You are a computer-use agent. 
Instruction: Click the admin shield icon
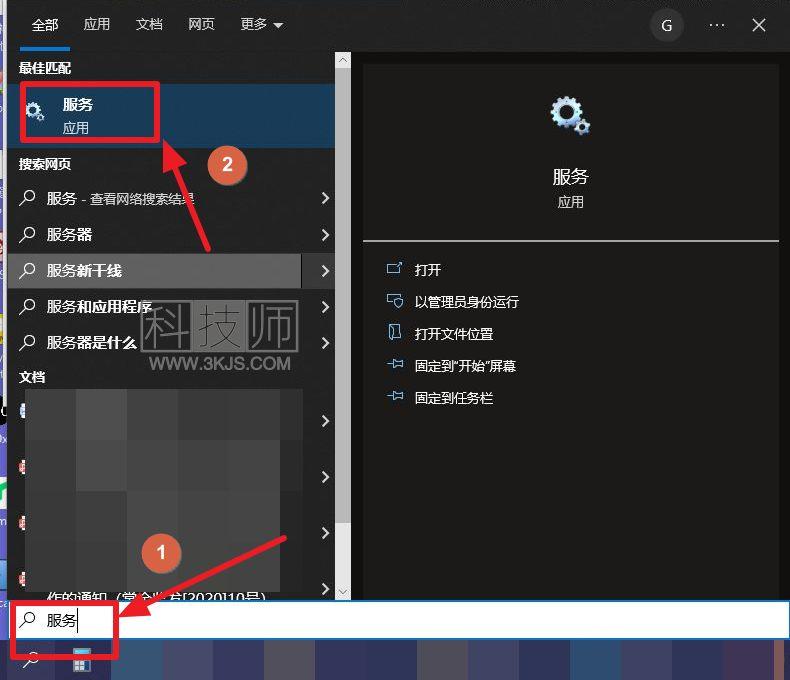pos(394,301)
